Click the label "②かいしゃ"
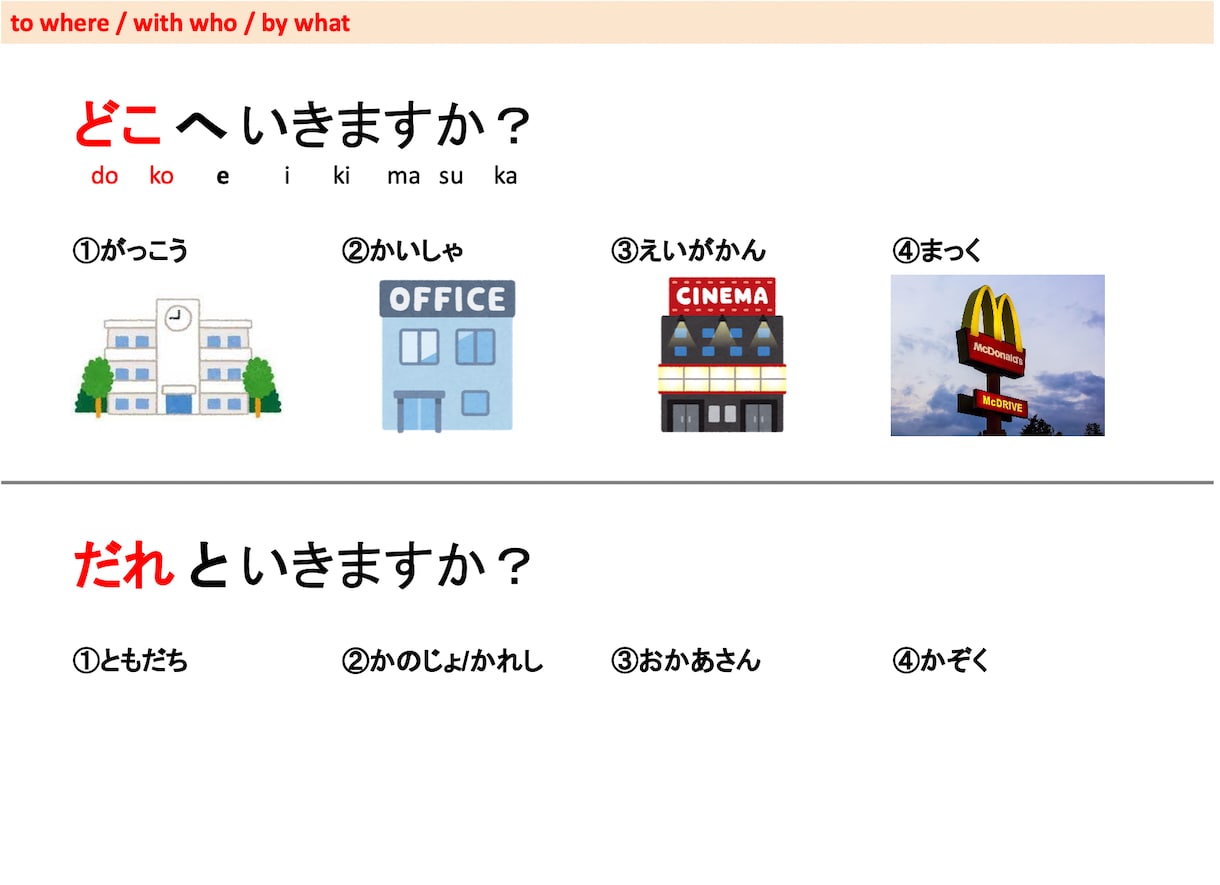 (403, 250)
